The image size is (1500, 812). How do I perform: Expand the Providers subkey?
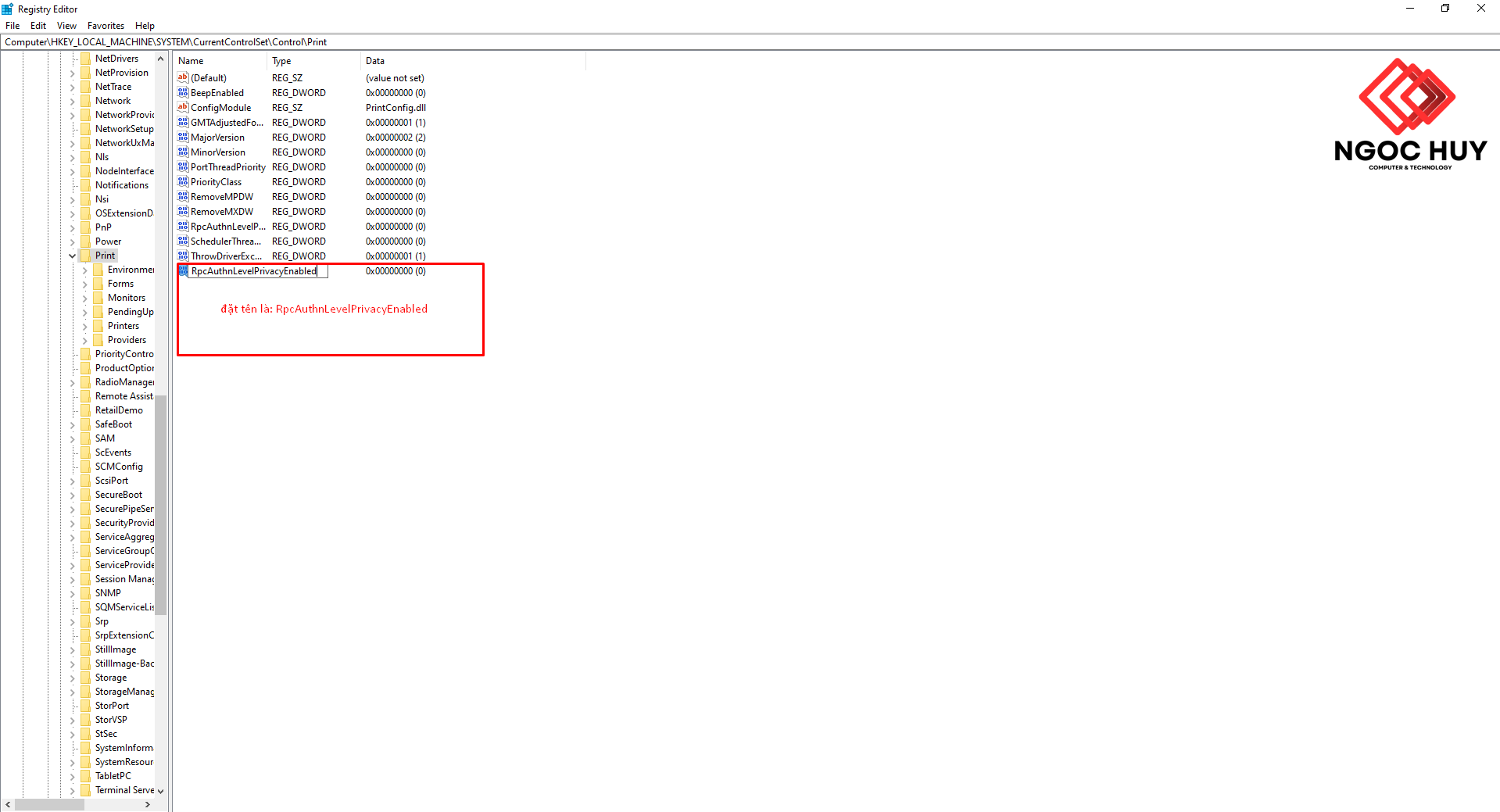pos(85,341)
